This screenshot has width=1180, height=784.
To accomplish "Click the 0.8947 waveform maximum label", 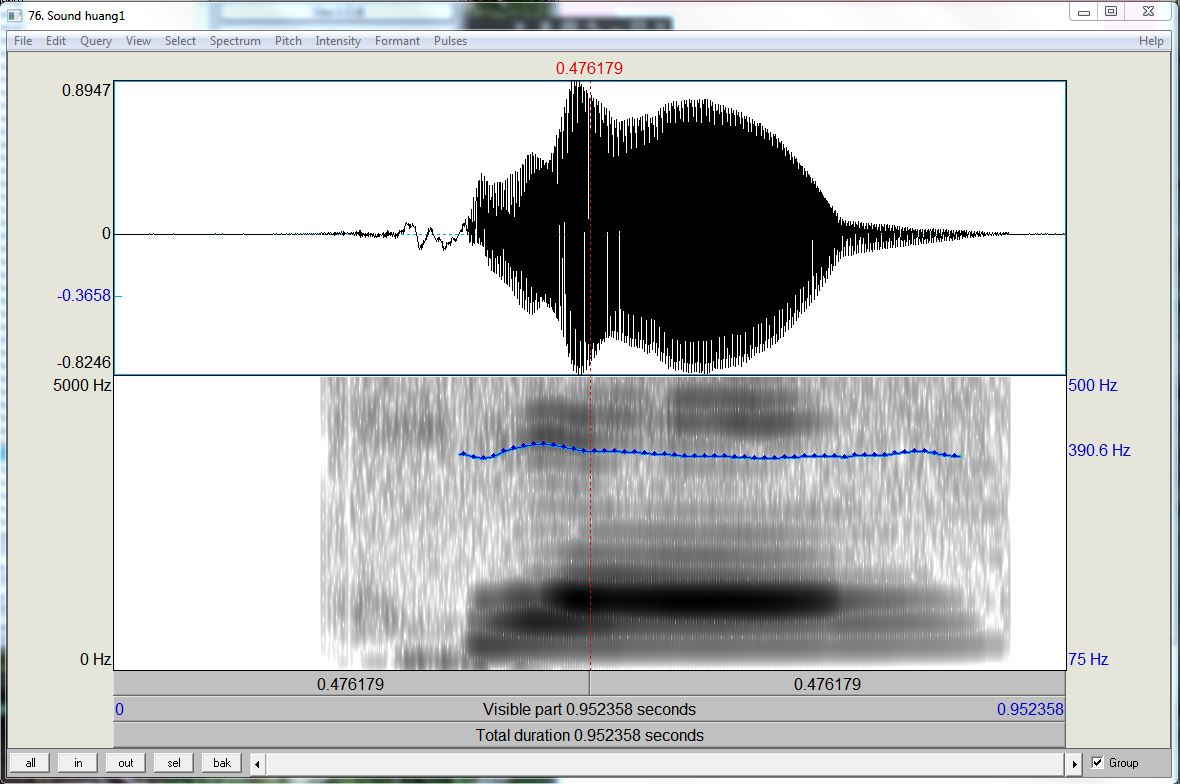I will 86,90.
